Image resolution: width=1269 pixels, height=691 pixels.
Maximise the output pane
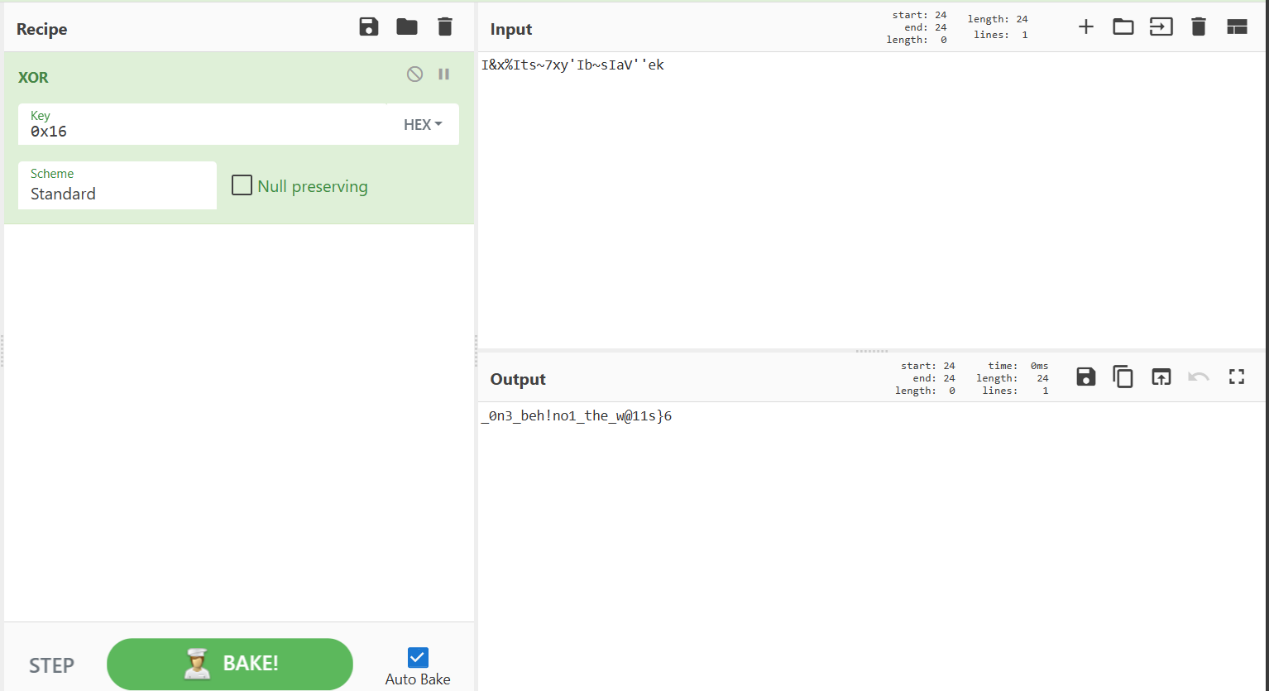pos(1237,377)
